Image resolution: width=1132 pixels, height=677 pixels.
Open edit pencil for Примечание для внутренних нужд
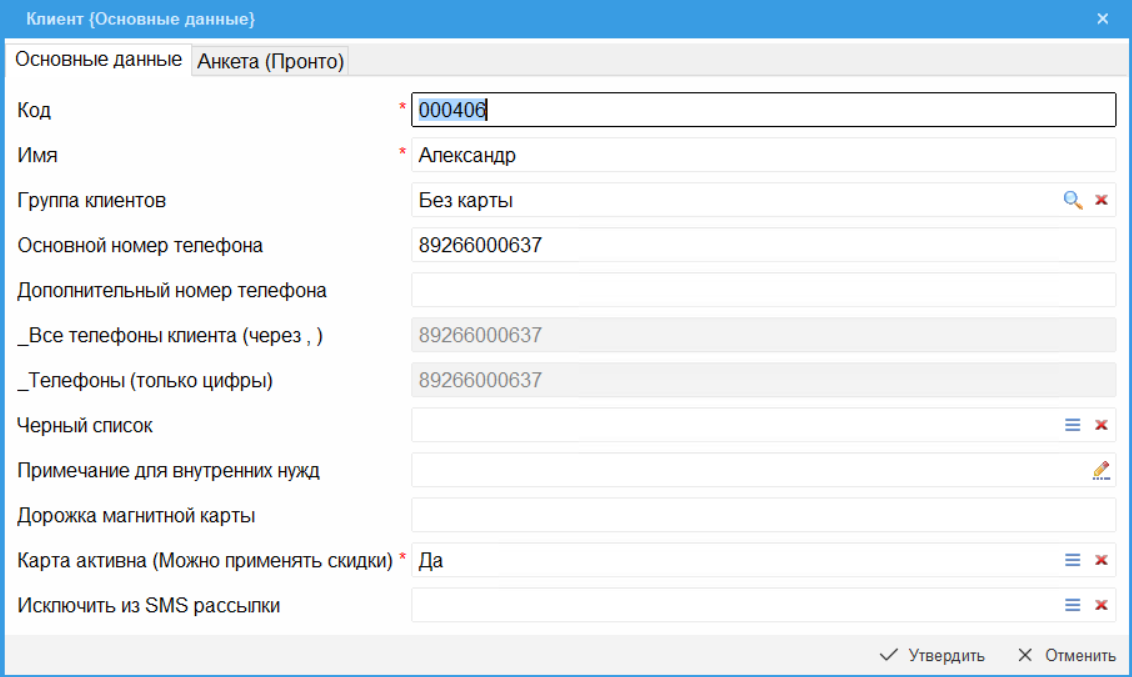(1101, 470)
